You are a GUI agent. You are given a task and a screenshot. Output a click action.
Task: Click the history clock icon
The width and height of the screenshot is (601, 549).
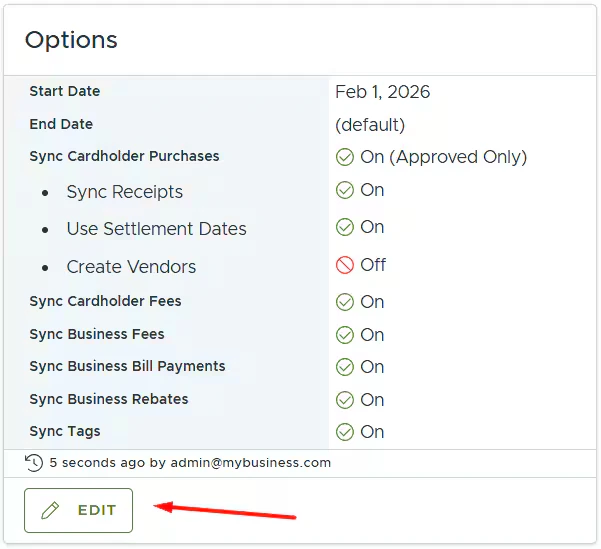(34, 463)
